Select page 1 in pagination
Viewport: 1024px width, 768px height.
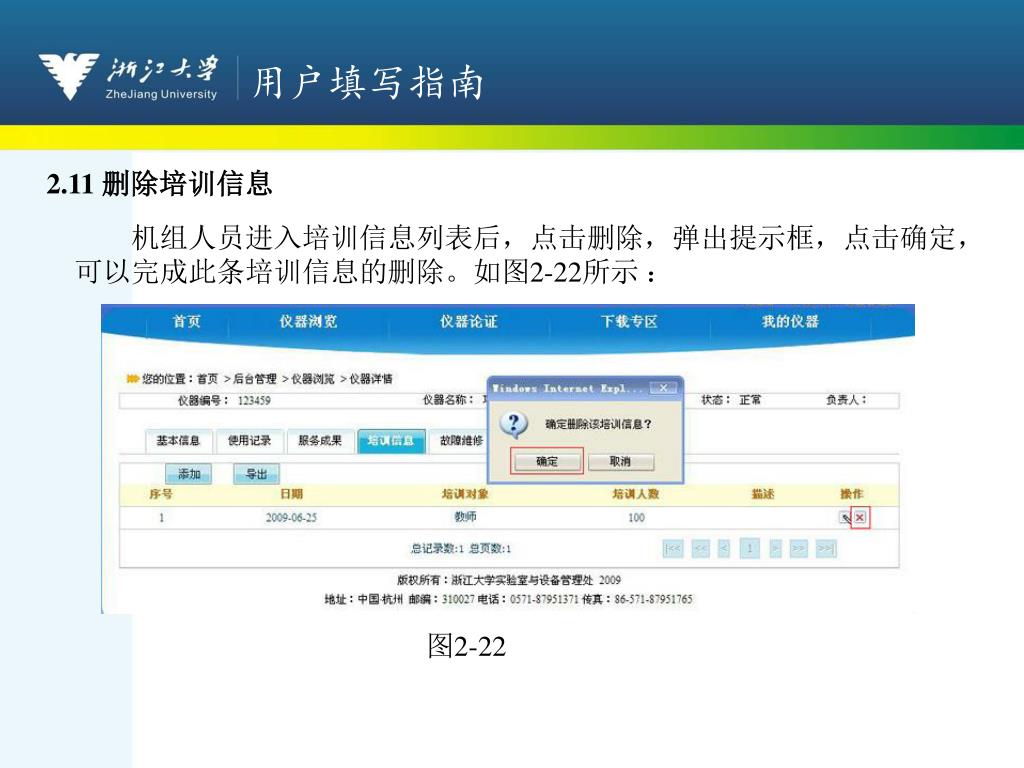(750, 549)
